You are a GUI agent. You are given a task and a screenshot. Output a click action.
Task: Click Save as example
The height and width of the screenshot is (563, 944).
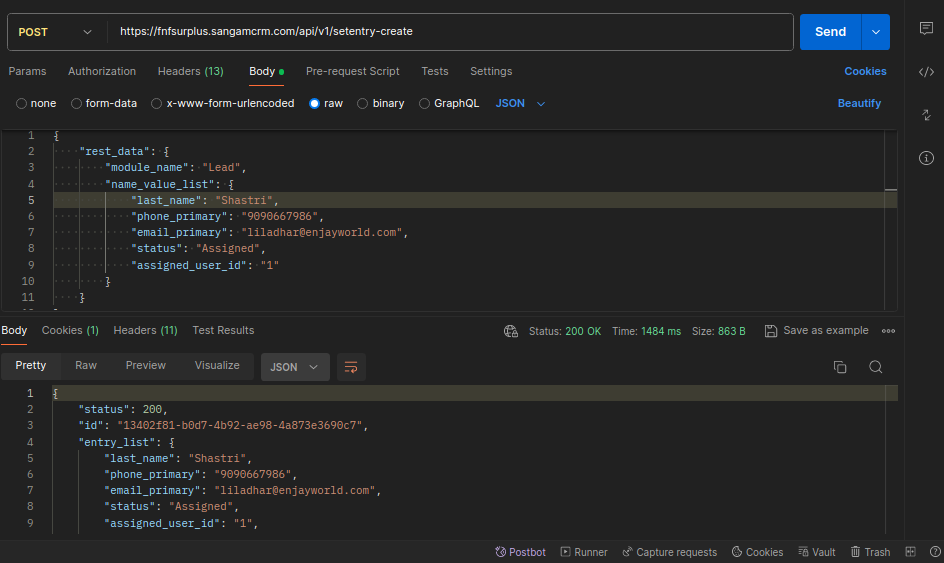(x=817, y=331)
